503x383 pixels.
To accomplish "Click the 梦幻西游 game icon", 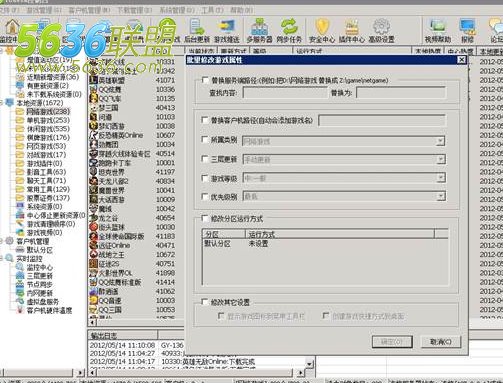I will pyautogui.click(x=93, y=126).
